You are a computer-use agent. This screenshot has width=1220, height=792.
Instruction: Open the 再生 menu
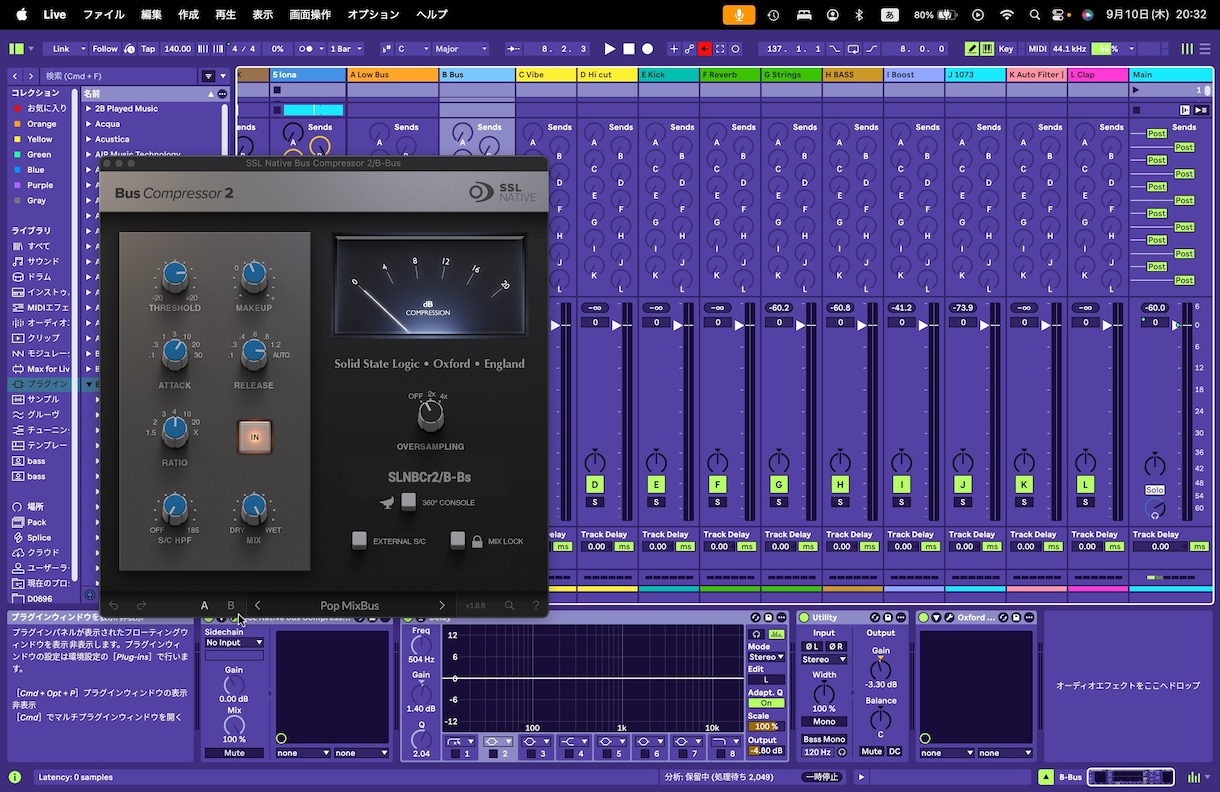tap(226, 14)
